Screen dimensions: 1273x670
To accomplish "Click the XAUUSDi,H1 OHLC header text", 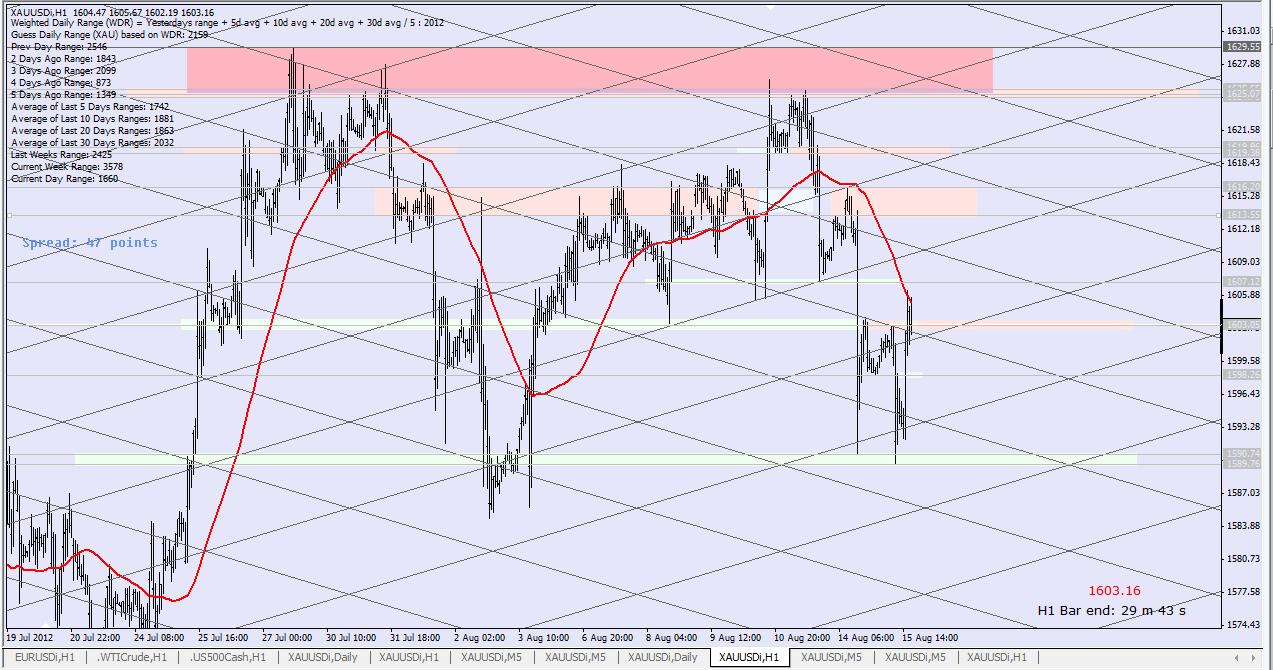I will 113,12.
